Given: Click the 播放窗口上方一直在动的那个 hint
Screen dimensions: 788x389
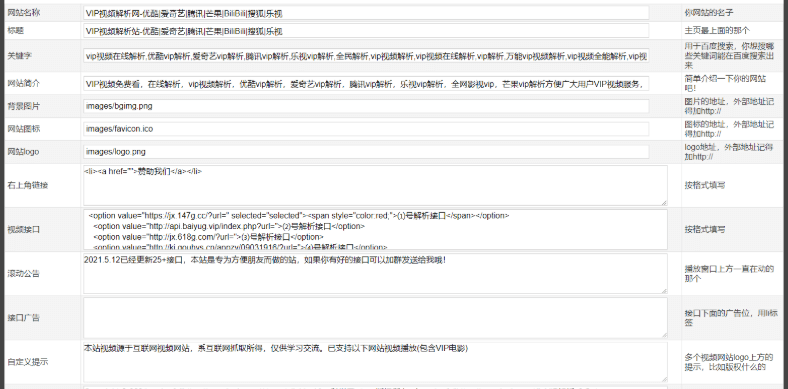Looking at the screenshot, I should coord(729,274).
